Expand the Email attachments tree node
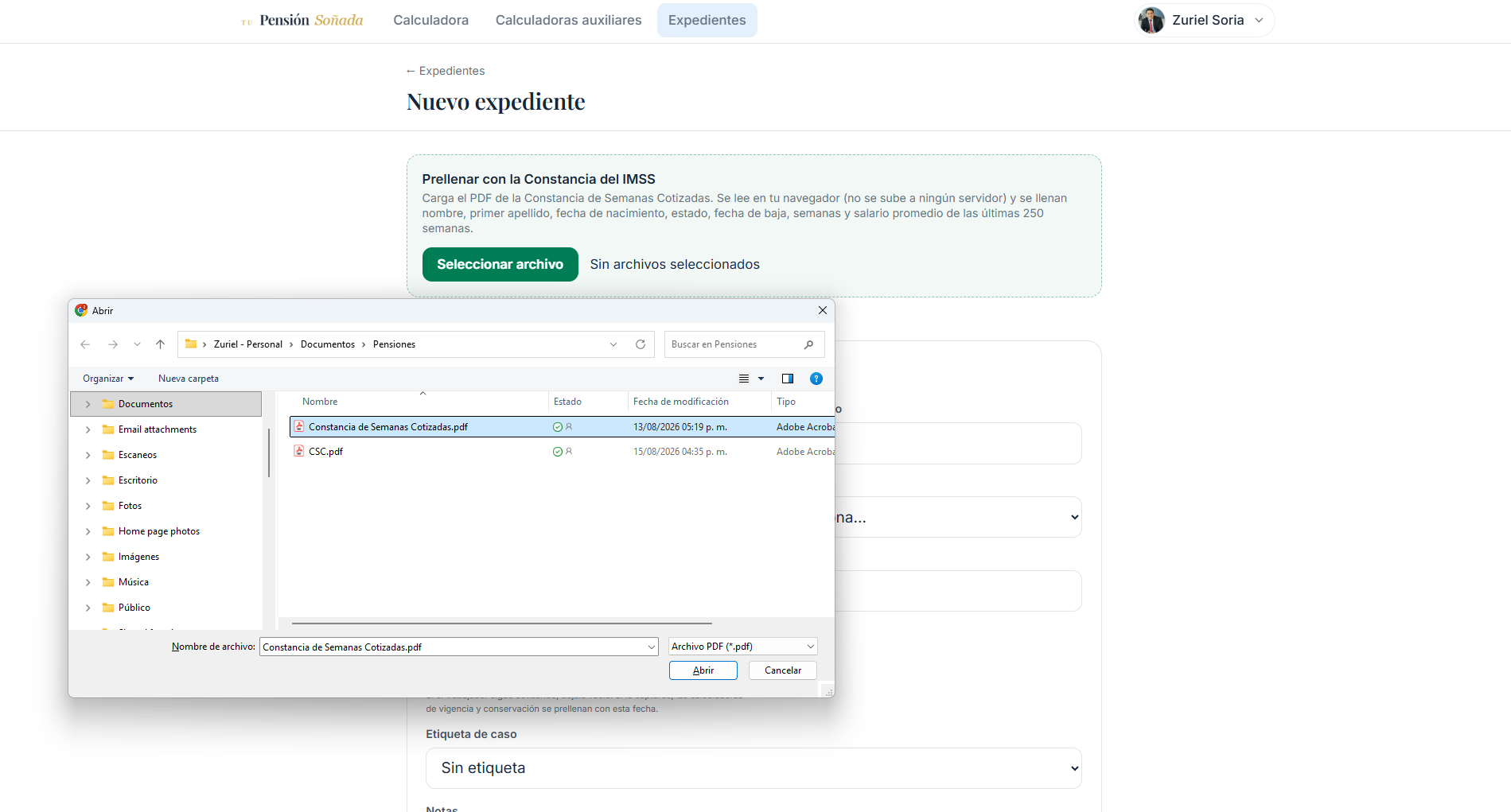Screen dimensions: 1511x812 (x=88, y=429)
